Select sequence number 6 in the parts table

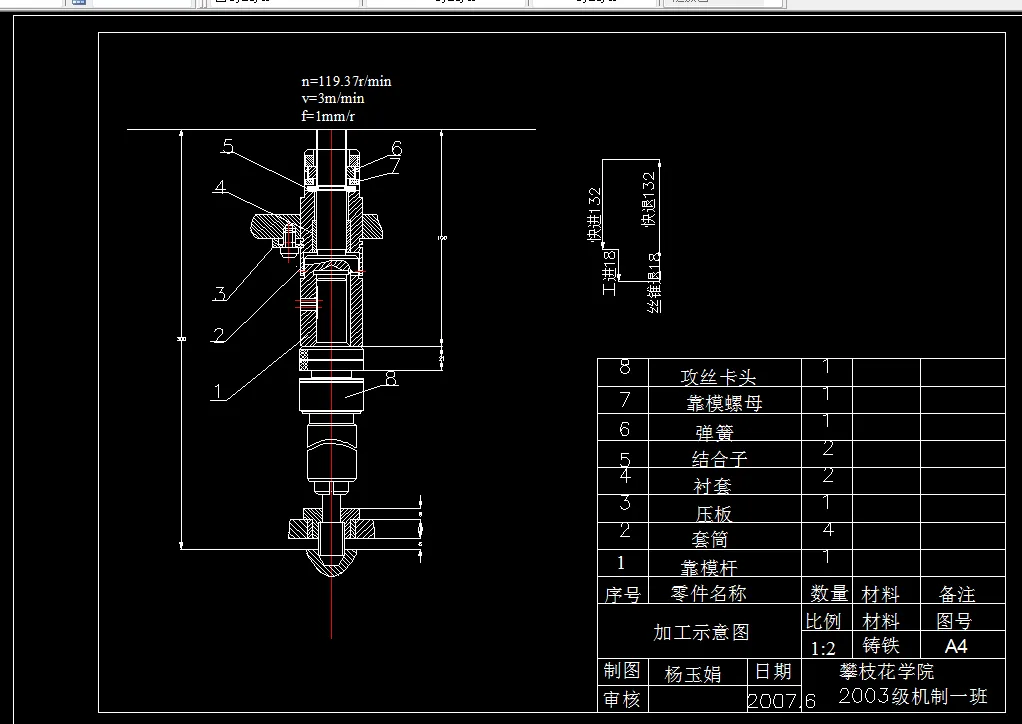[624, 429]
